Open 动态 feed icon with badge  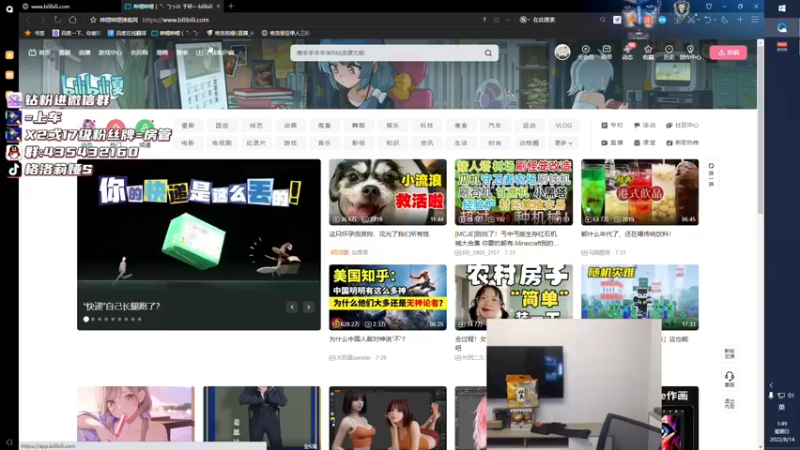point(628,52)
